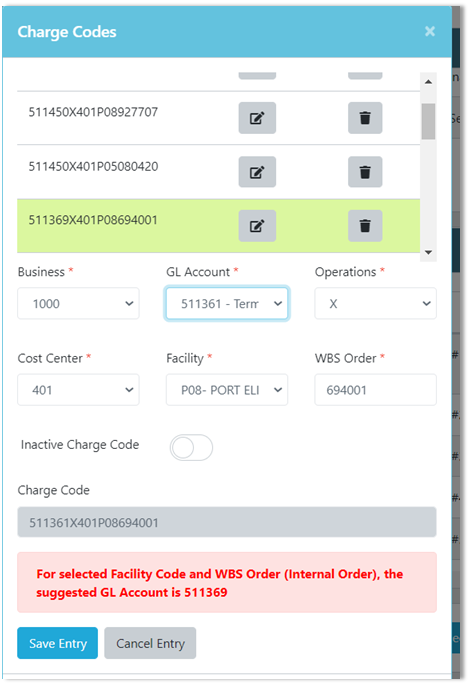Delete charge code 511450X401P08927707
The width and height of the screenshot is (471, 686).
tap(365, 118)
